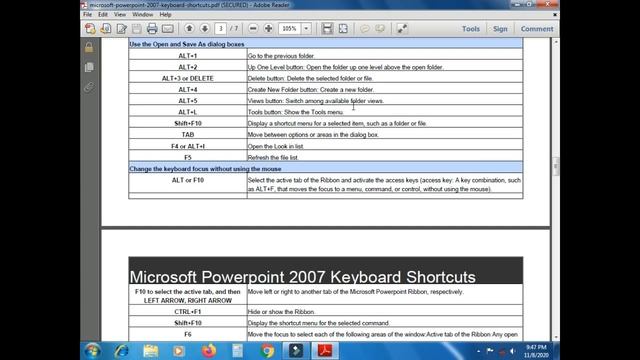Click the 'Microsoft Powerpoint 2007 Keyboard Shortcuts' heading
This screenshot has width=640, height=360.
(302, 277)
